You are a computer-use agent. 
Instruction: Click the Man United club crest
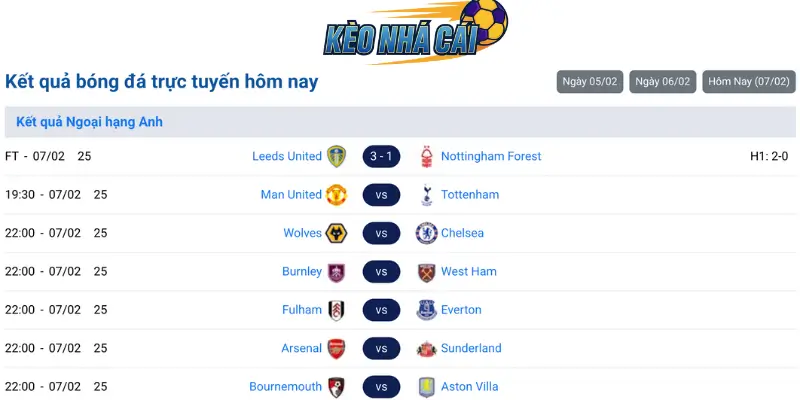coord(337,195)
